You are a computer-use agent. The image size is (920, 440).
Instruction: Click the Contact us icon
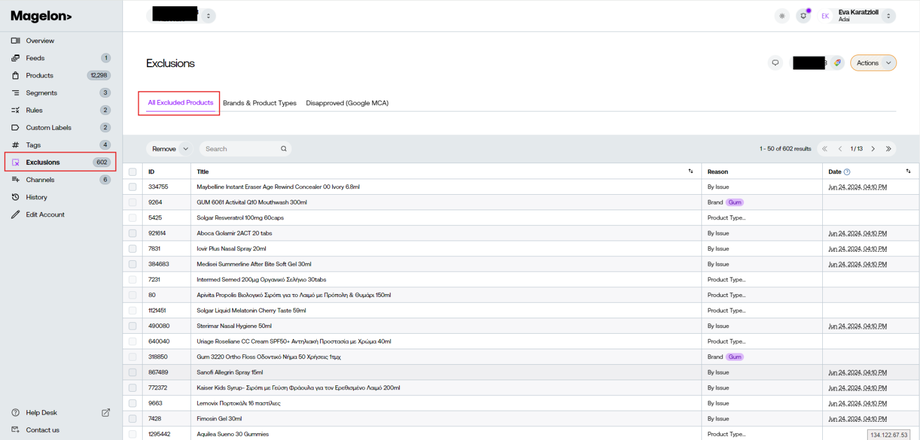[16, 430]
